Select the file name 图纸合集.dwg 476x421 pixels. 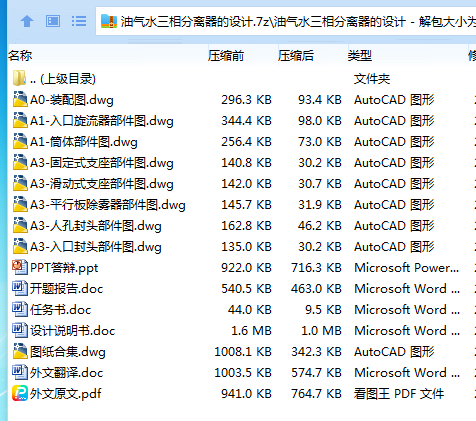click(68, 352)
